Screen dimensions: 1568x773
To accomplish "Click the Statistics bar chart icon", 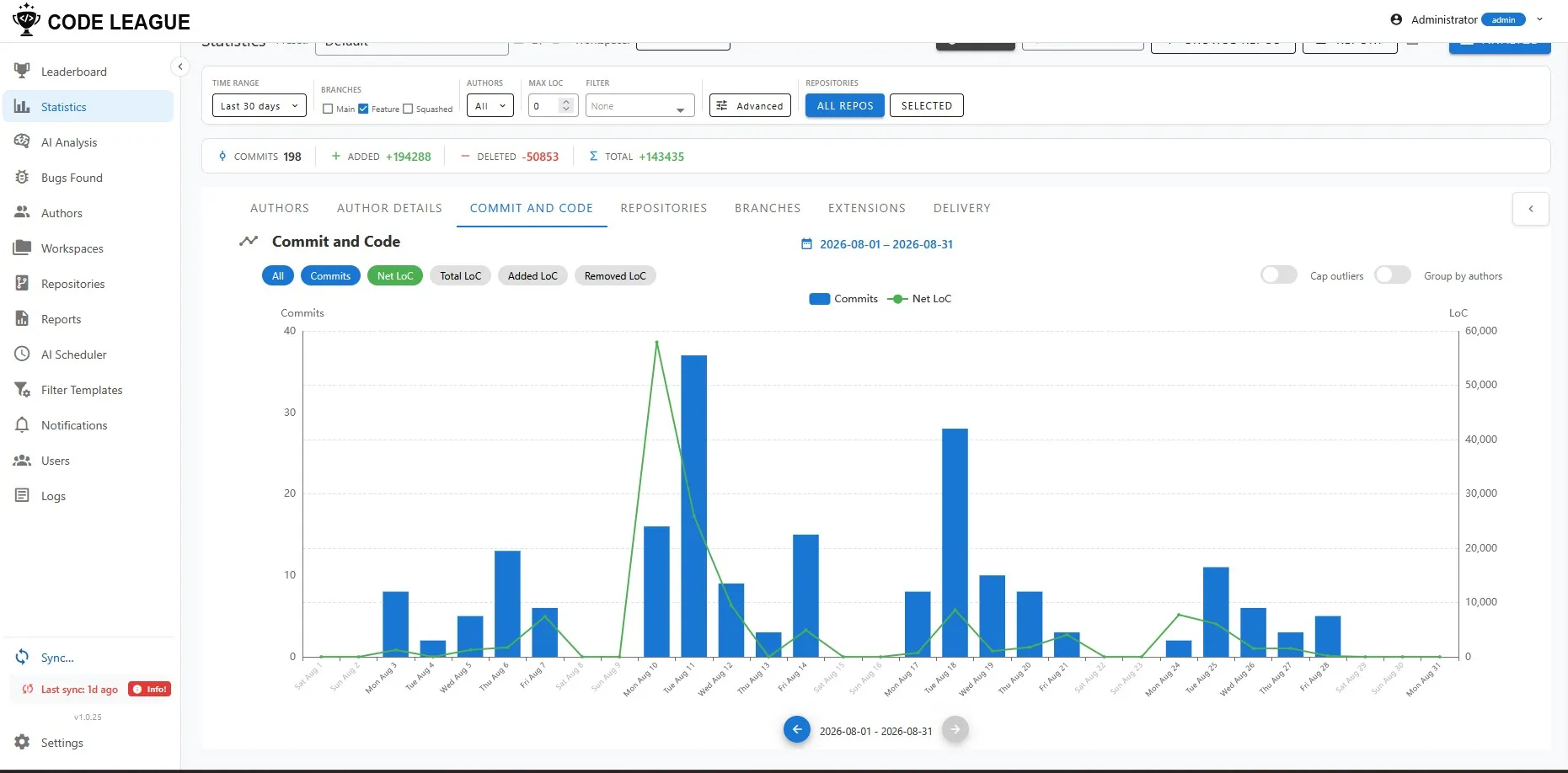I will (x=23, y=106).
